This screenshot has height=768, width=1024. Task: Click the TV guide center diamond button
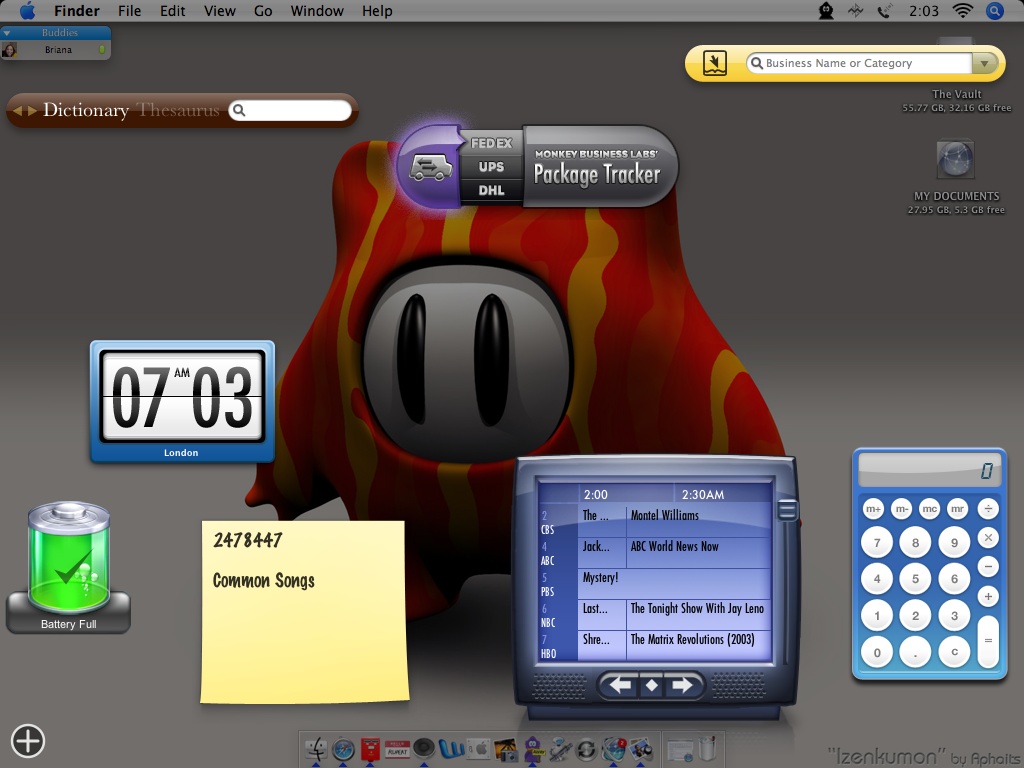click(x=652, y=685)
